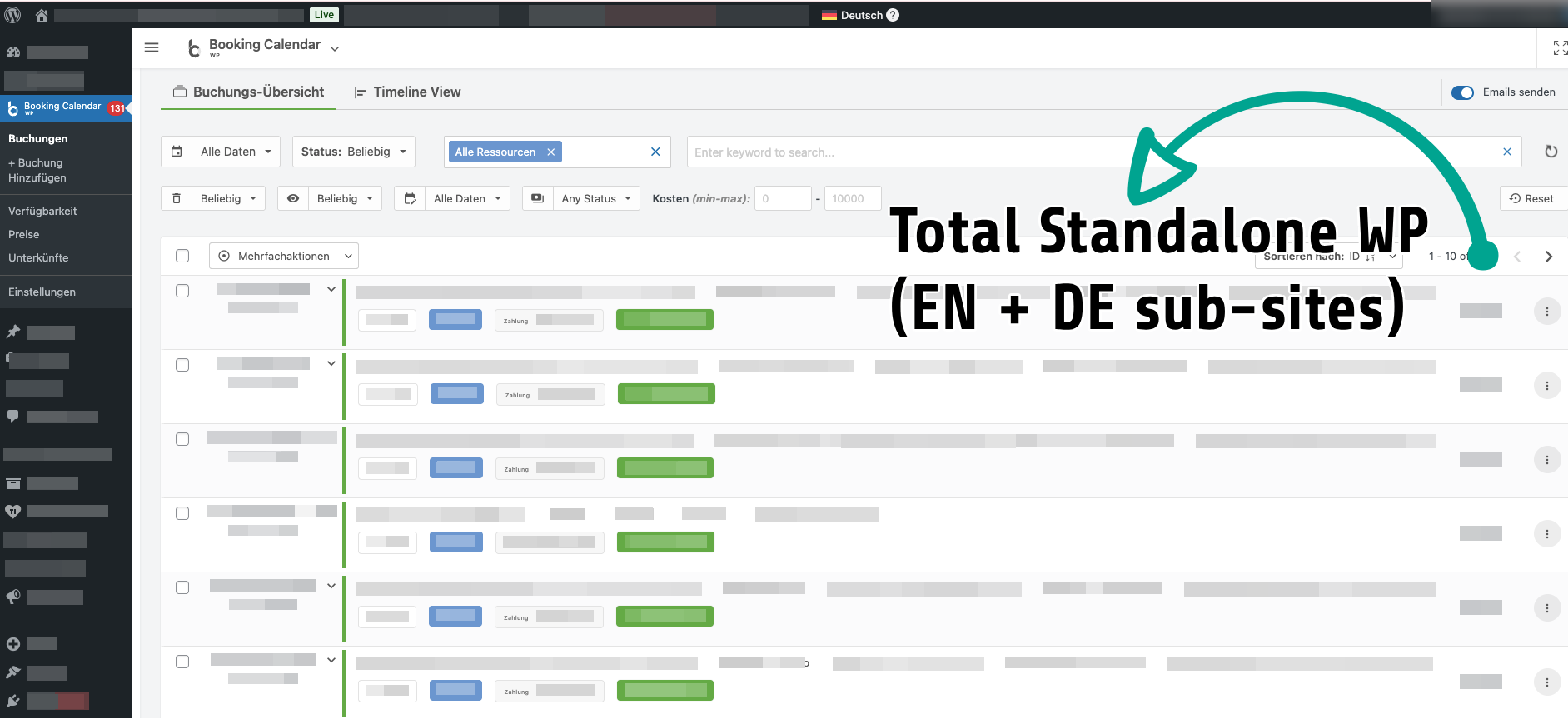
Task: Go to the previous page of bookings
Action: point(1517,257)
